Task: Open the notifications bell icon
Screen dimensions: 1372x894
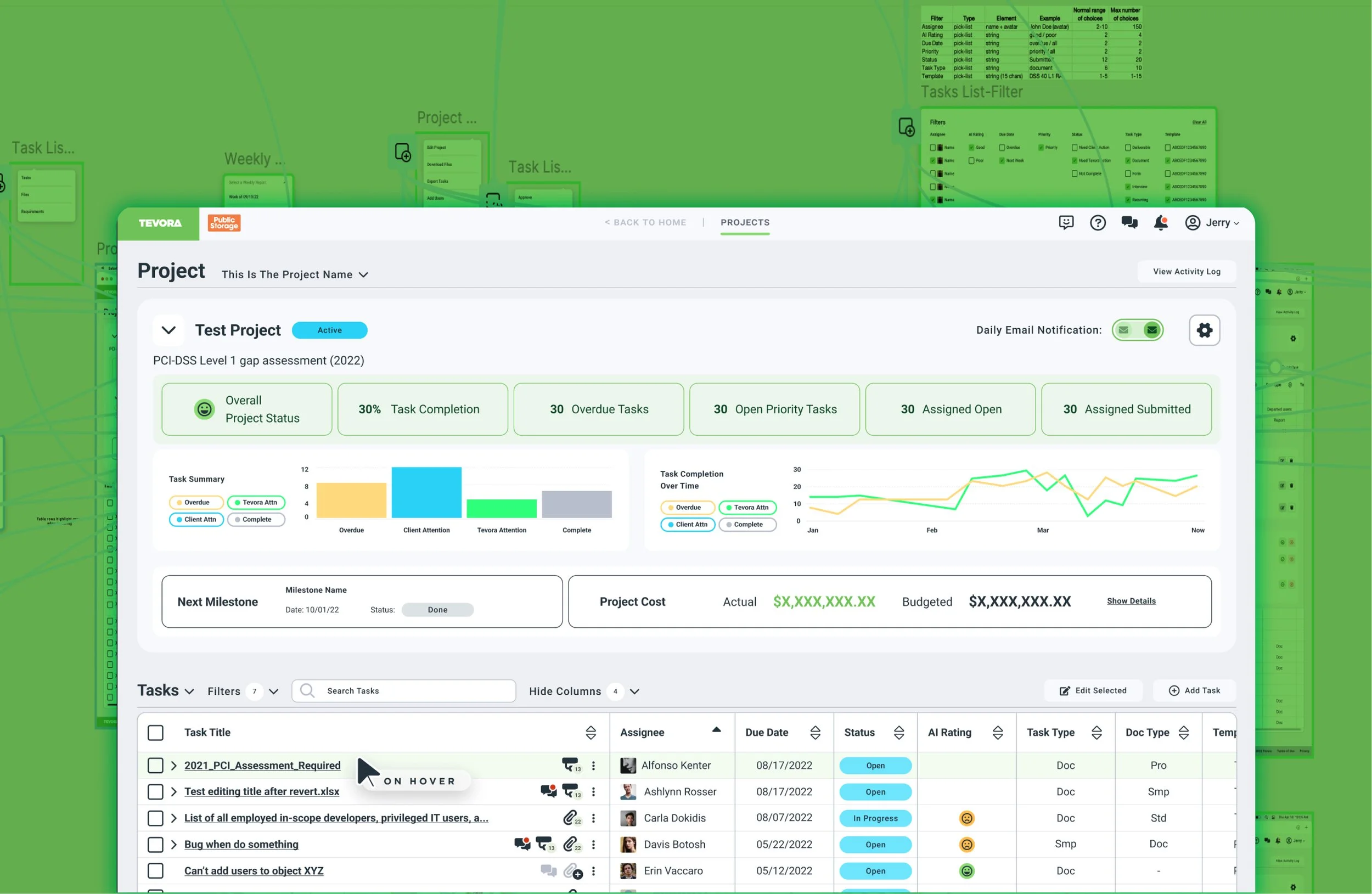Action: tap(1160, 222)
